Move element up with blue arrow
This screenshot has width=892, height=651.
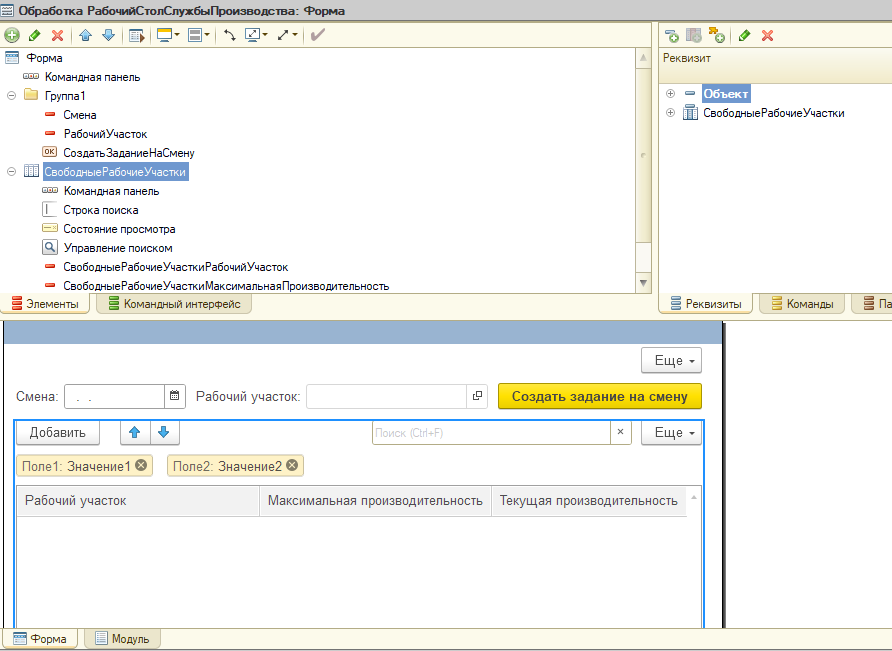(86, 35)
